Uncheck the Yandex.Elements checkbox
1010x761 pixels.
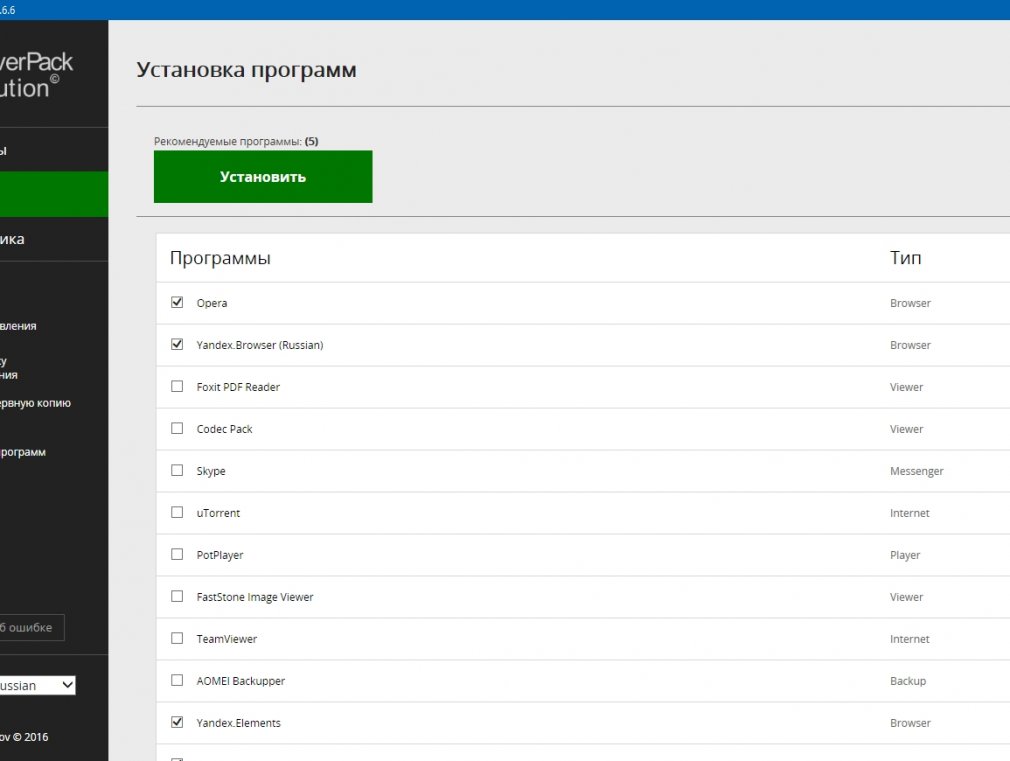coord(177,722)
